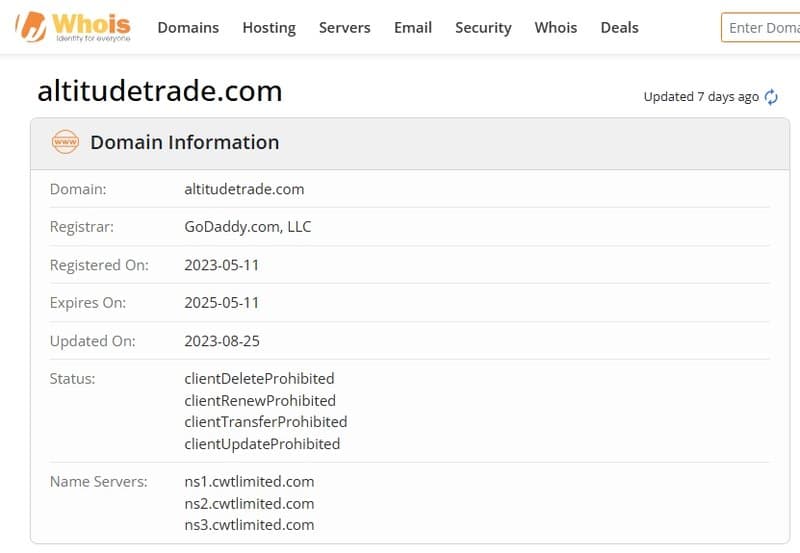
Task: Click the Updated 7 days ago text
Action: pyautogui.click(x=701, y=97)
